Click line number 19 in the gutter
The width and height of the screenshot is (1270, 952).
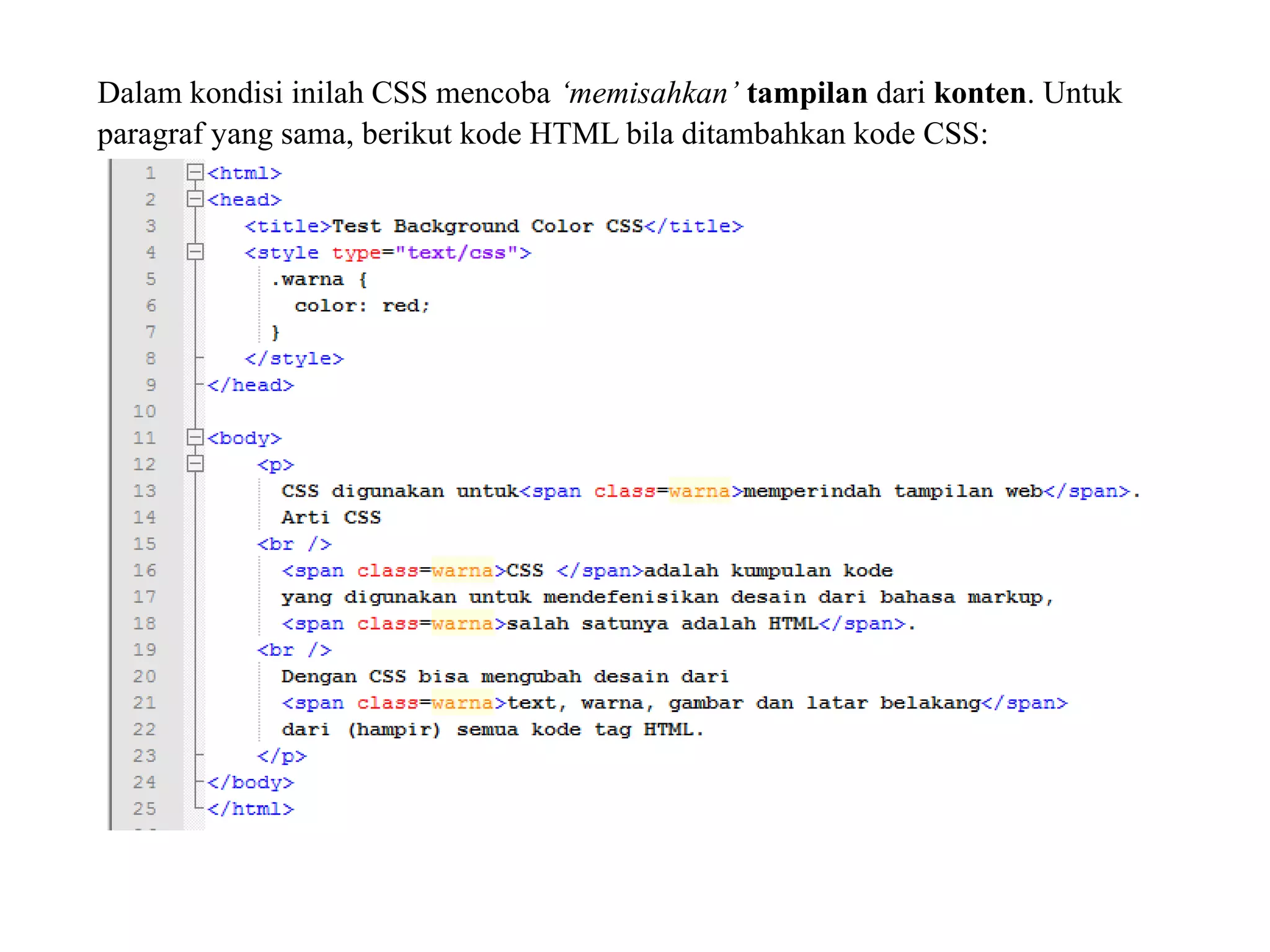[x=144, y=650]
